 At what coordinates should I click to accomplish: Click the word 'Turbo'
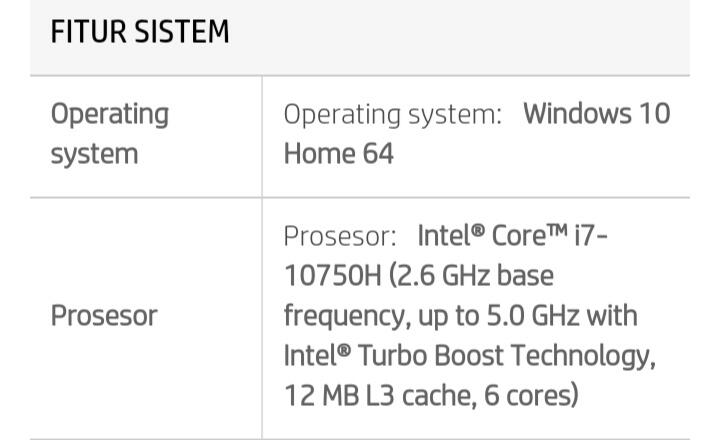(x=392, y=356)
